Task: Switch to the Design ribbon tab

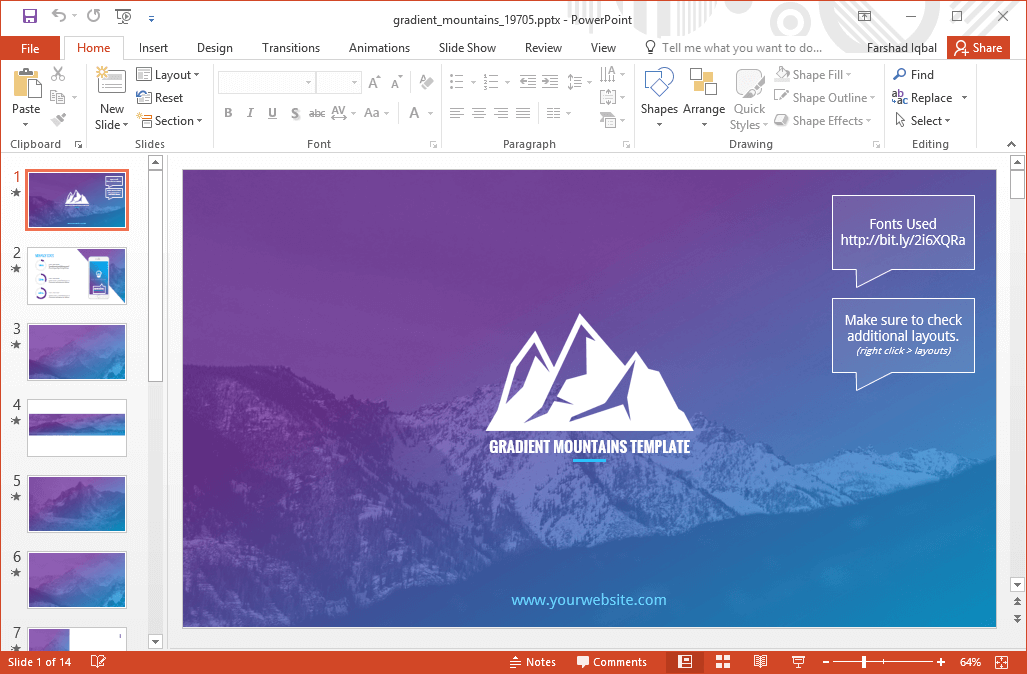Action: point(214,47)
